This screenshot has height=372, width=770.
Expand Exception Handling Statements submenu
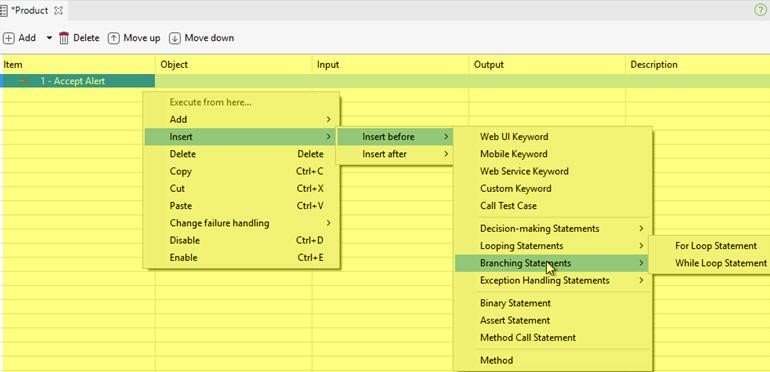coord(552,281)
